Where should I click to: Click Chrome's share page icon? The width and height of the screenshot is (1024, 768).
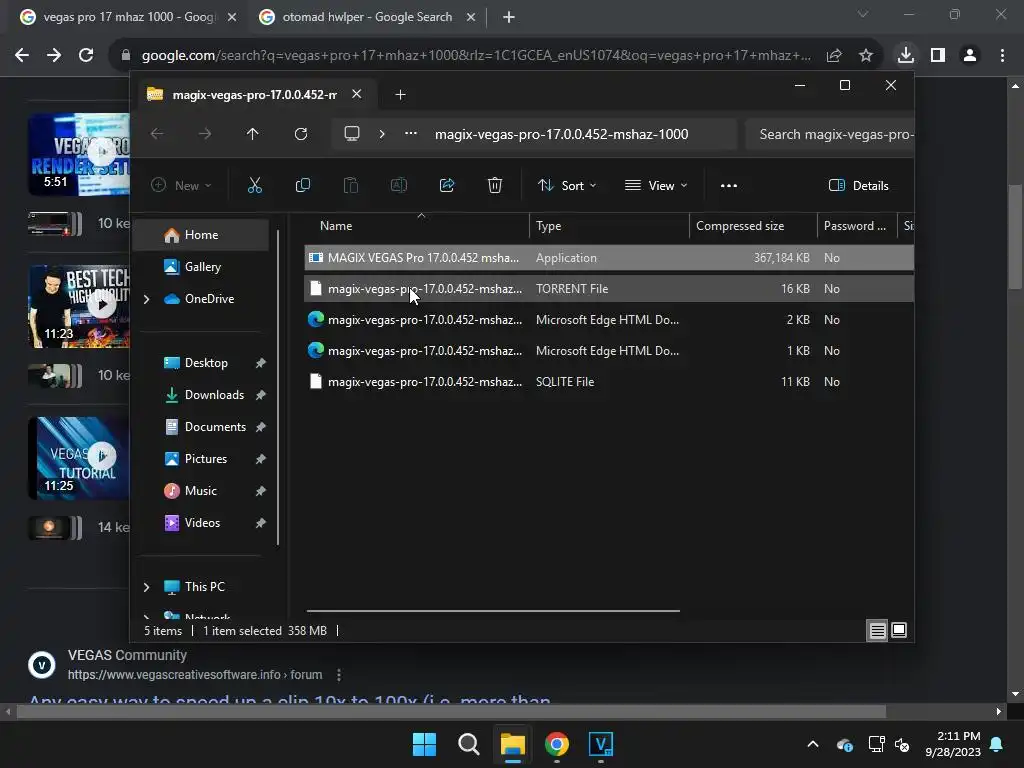834,56
